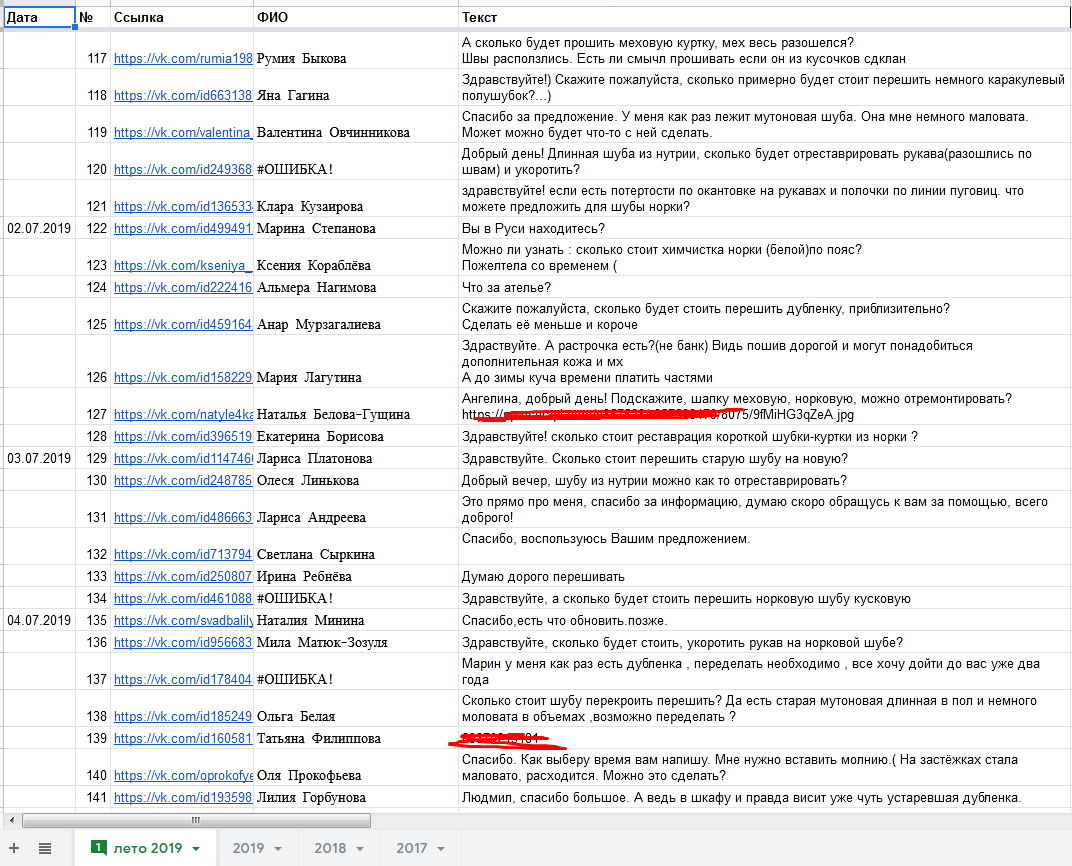This screenshot has width=1072, height=866.
Task: Switch to the 2018 sheet tab
Action: coord(330,848)
